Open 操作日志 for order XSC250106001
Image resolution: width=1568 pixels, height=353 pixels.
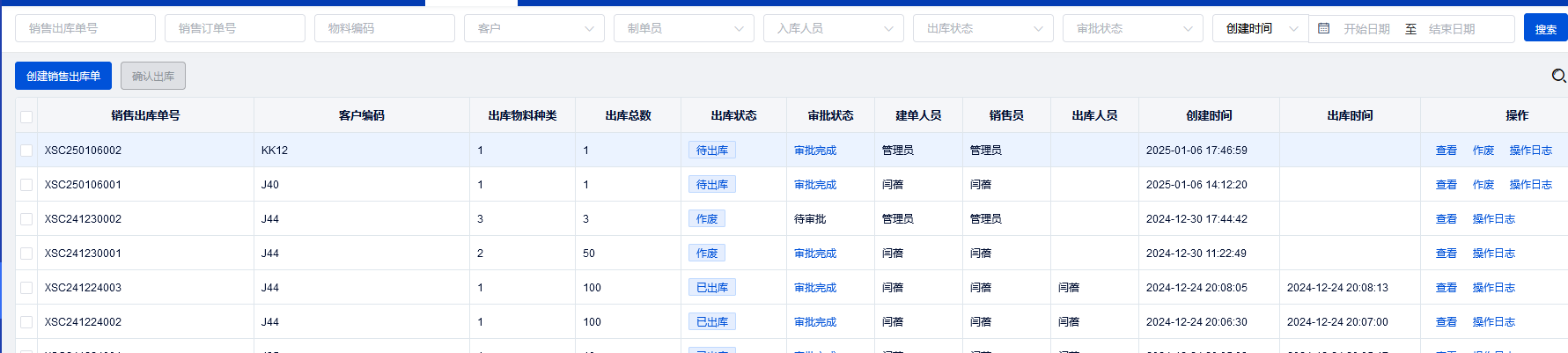click(1531, 185)
